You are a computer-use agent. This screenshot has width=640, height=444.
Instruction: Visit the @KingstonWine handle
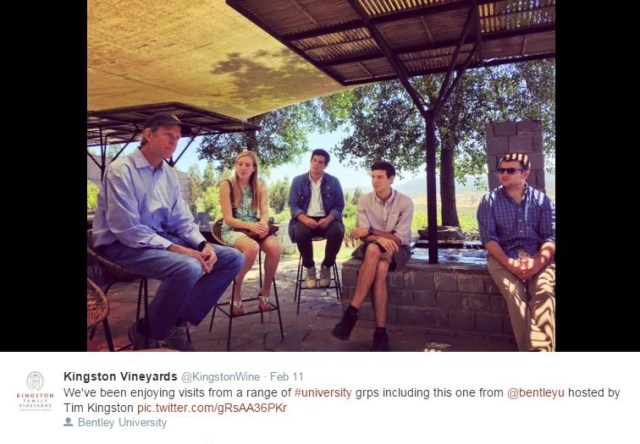click(x=220, y=377)
